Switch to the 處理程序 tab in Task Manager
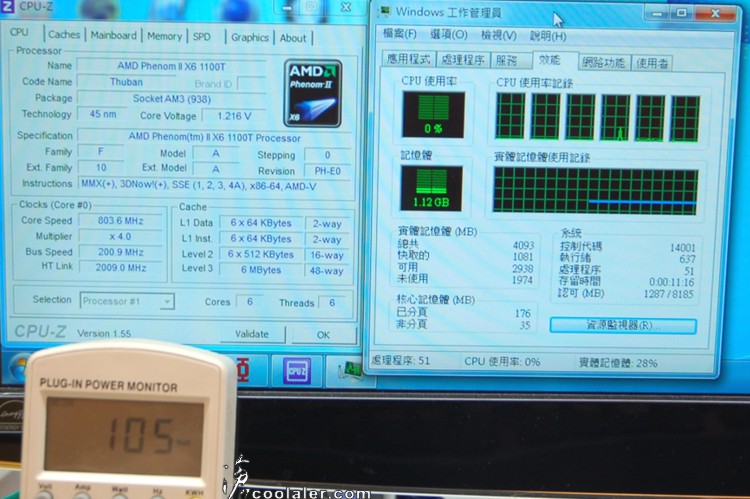This screenshot has height=499, width=750. click(463, 60)
